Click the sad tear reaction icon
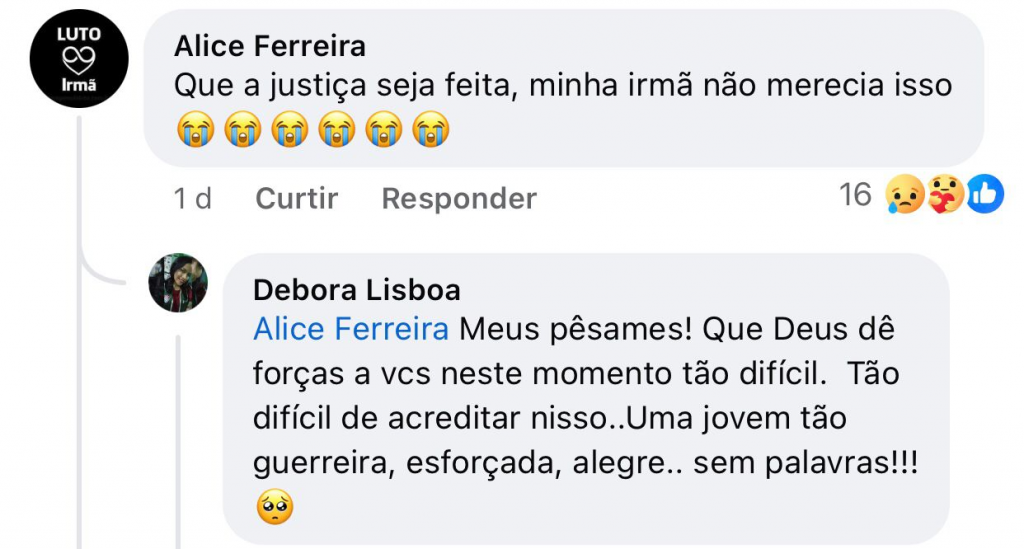The width and height of the screenshot is (1024, 549). pos(903,195)
